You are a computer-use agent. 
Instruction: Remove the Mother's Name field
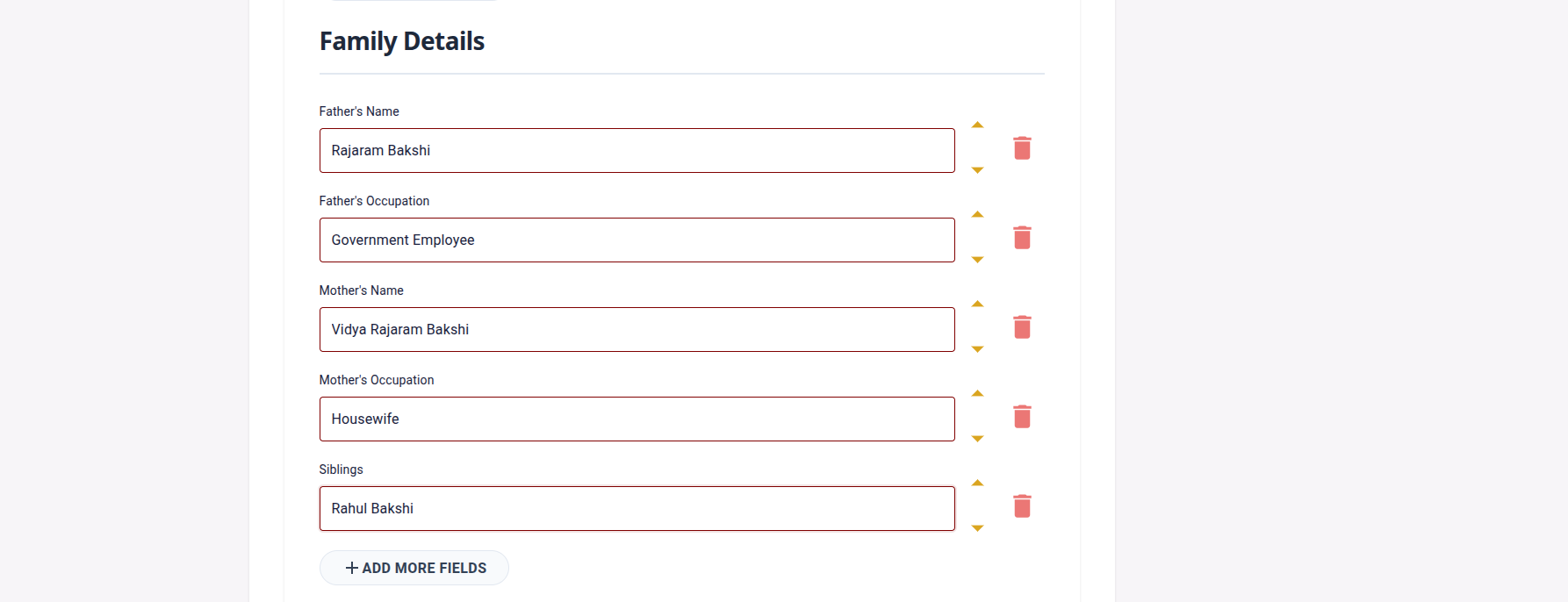(1022, 327)
